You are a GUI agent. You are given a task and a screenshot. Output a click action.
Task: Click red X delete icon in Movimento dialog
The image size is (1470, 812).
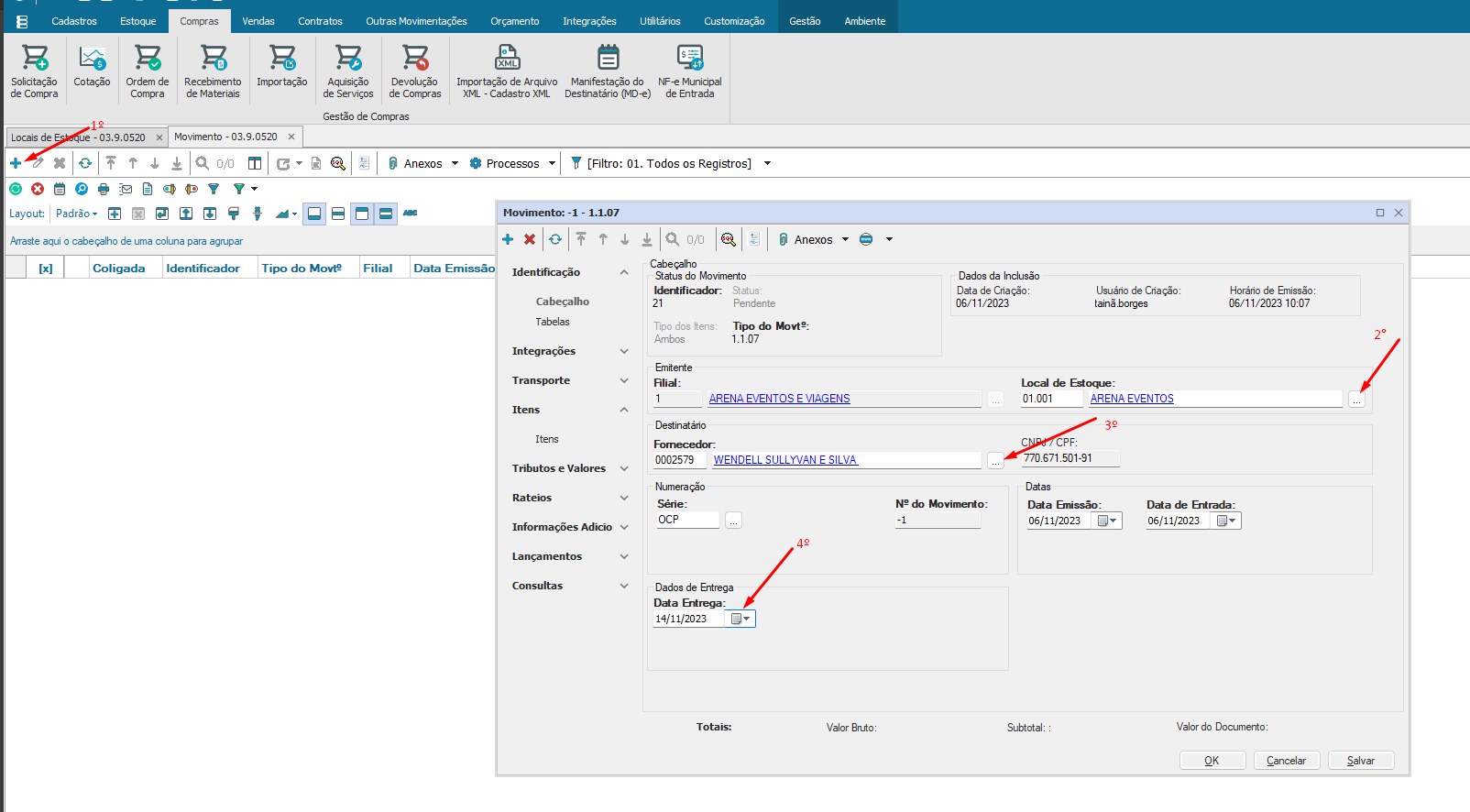click(530, 239)
